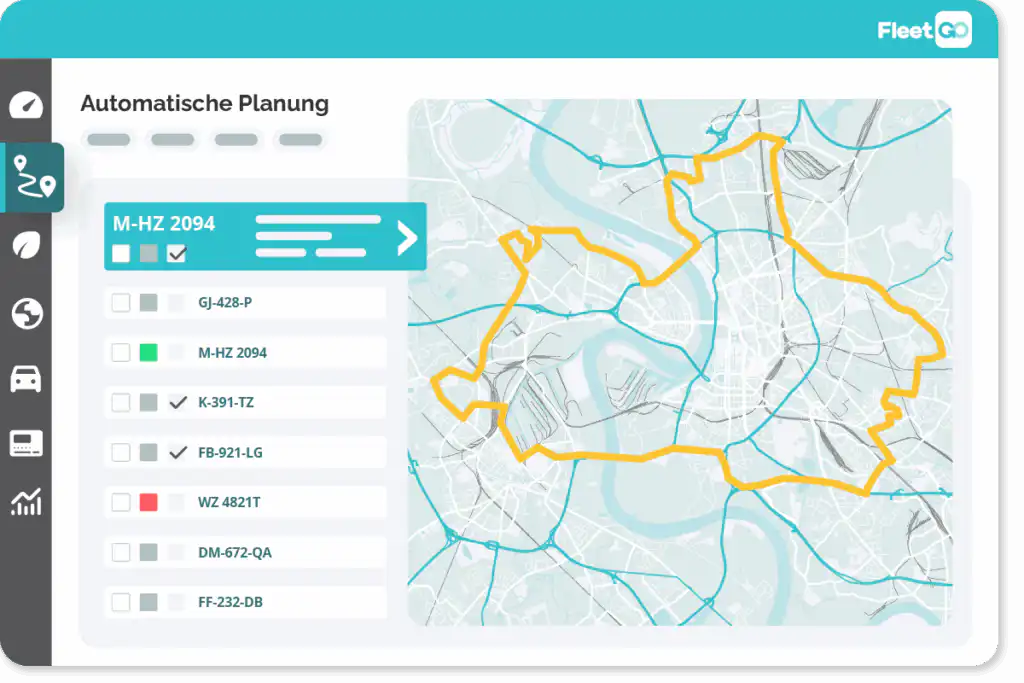The width and height of the screenshot is (1024, 683).
Task: Click the checkmark next to K-391-TZ
Action: pyautogui.click(x=178, y=402)
